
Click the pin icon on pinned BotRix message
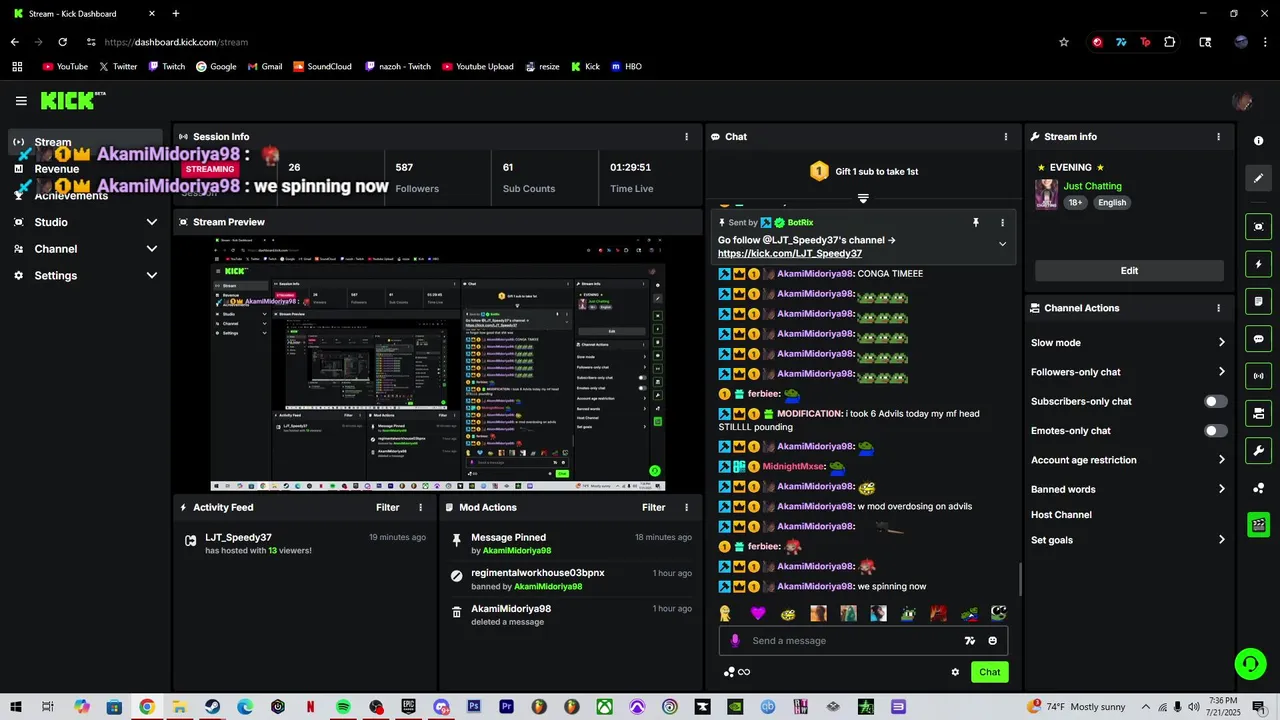(976, 223)
